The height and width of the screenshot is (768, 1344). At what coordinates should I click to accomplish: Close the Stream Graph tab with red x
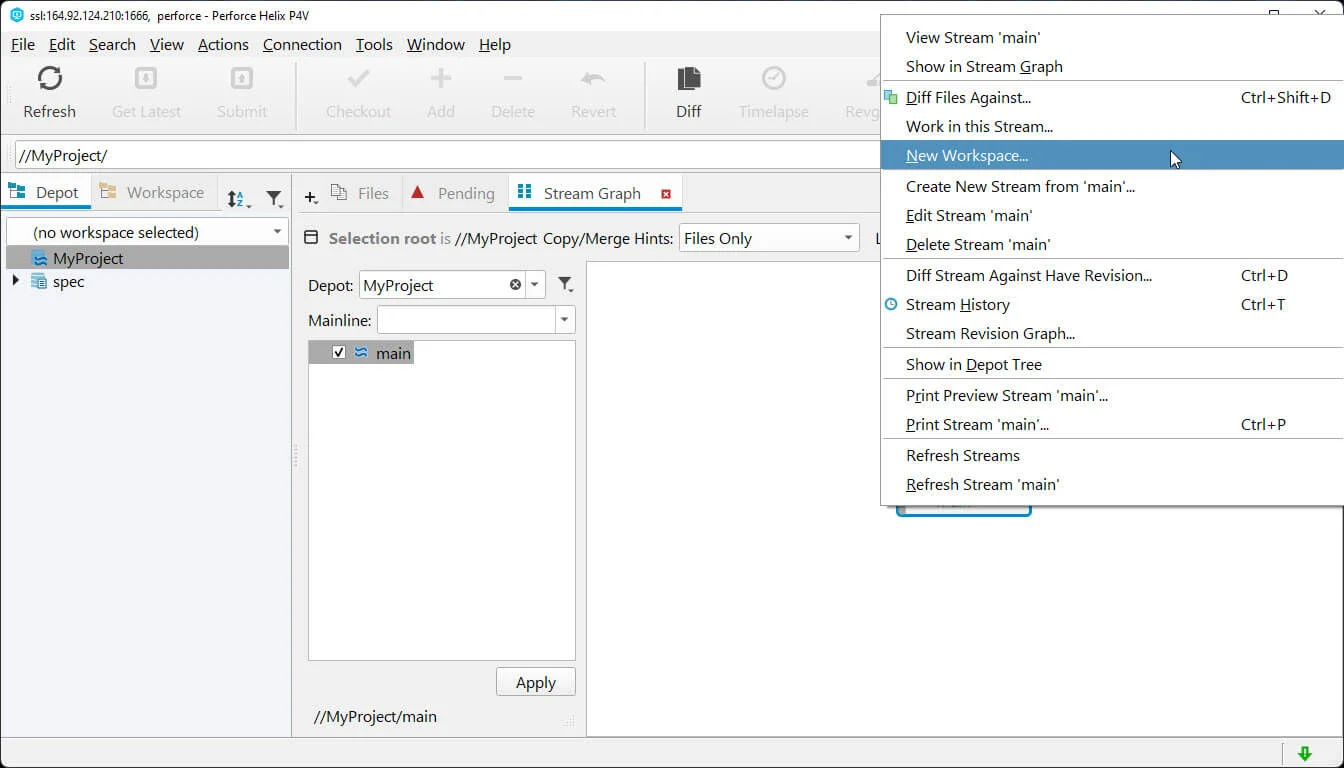point(666,194)
